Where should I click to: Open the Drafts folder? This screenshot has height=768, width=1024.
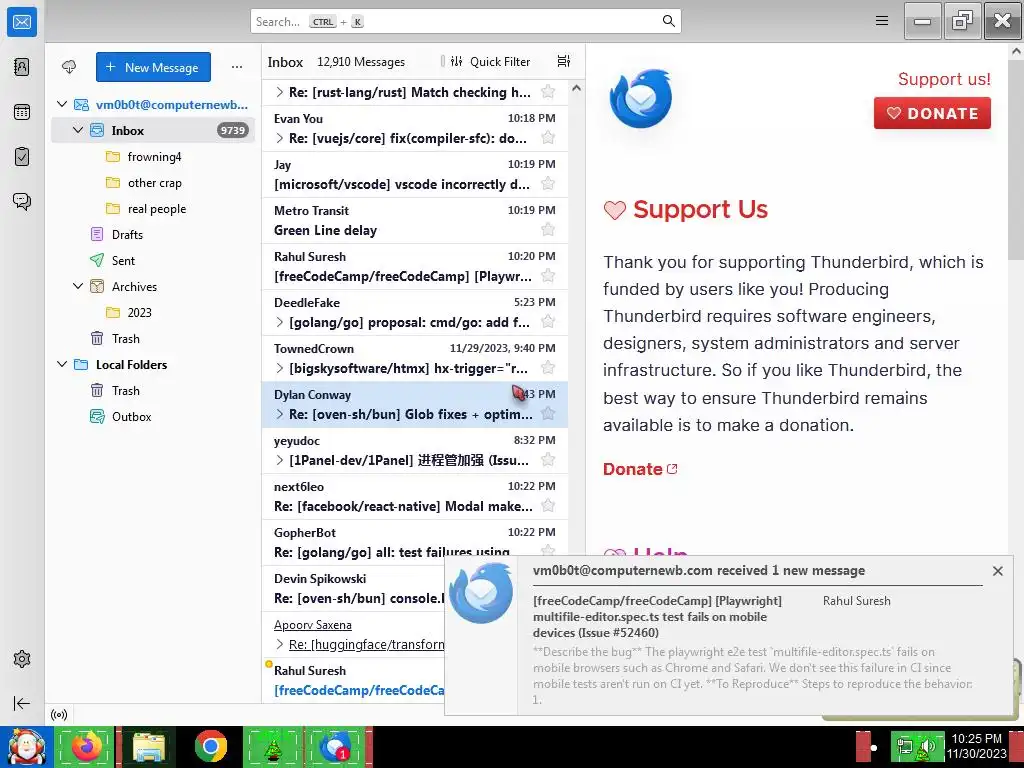154,234
